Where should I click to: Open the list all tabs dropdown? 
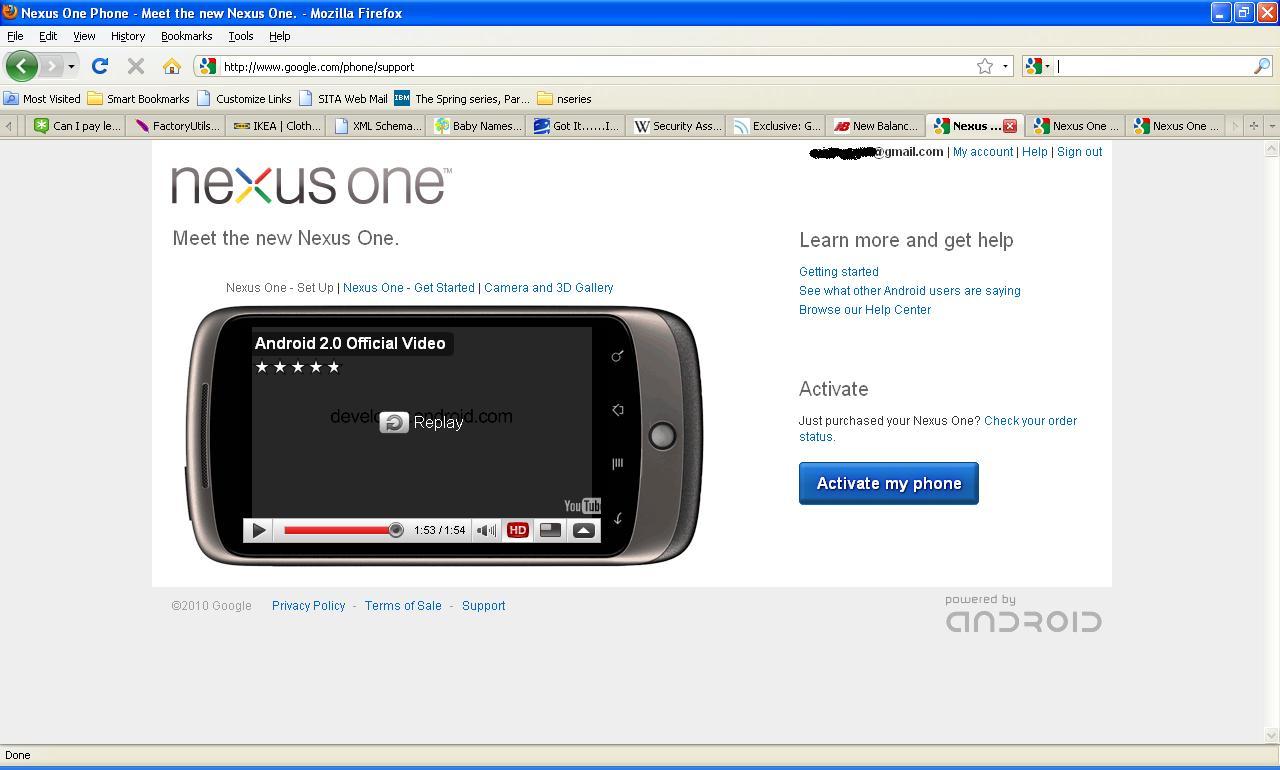coord(1271,126)
